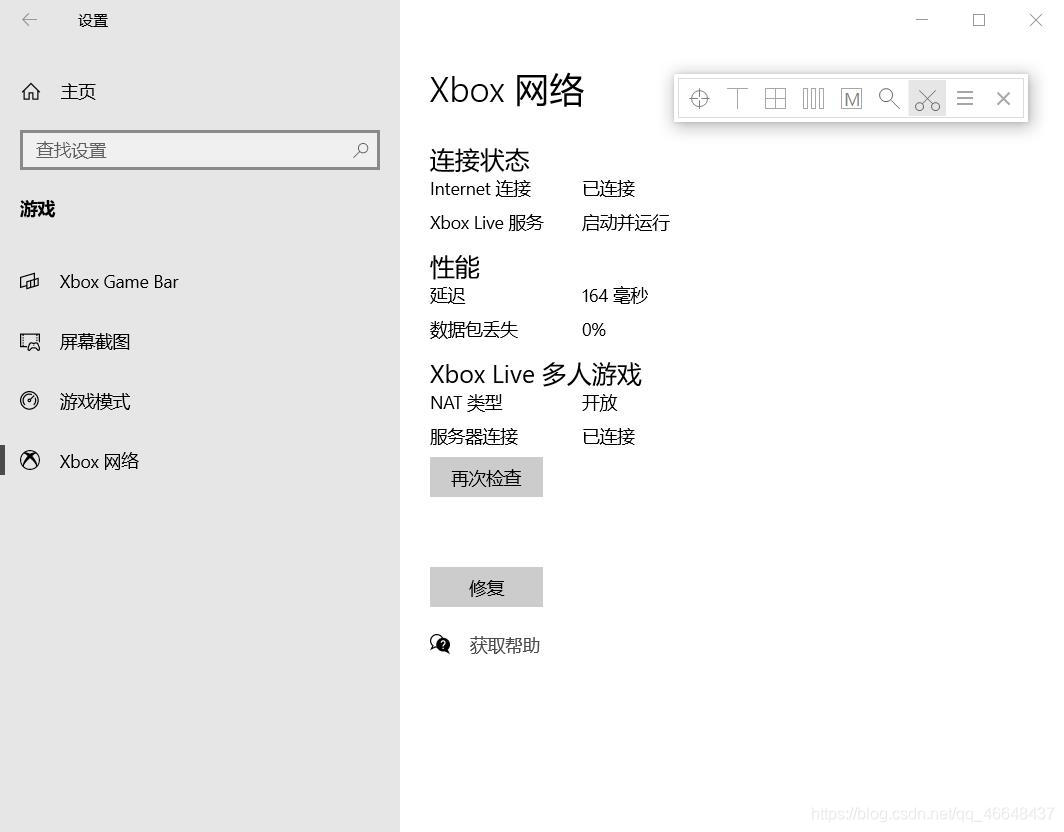Viewport: 1064px width, 832px height.
Task: Maximize the settings window
Action: coord(978,20)
